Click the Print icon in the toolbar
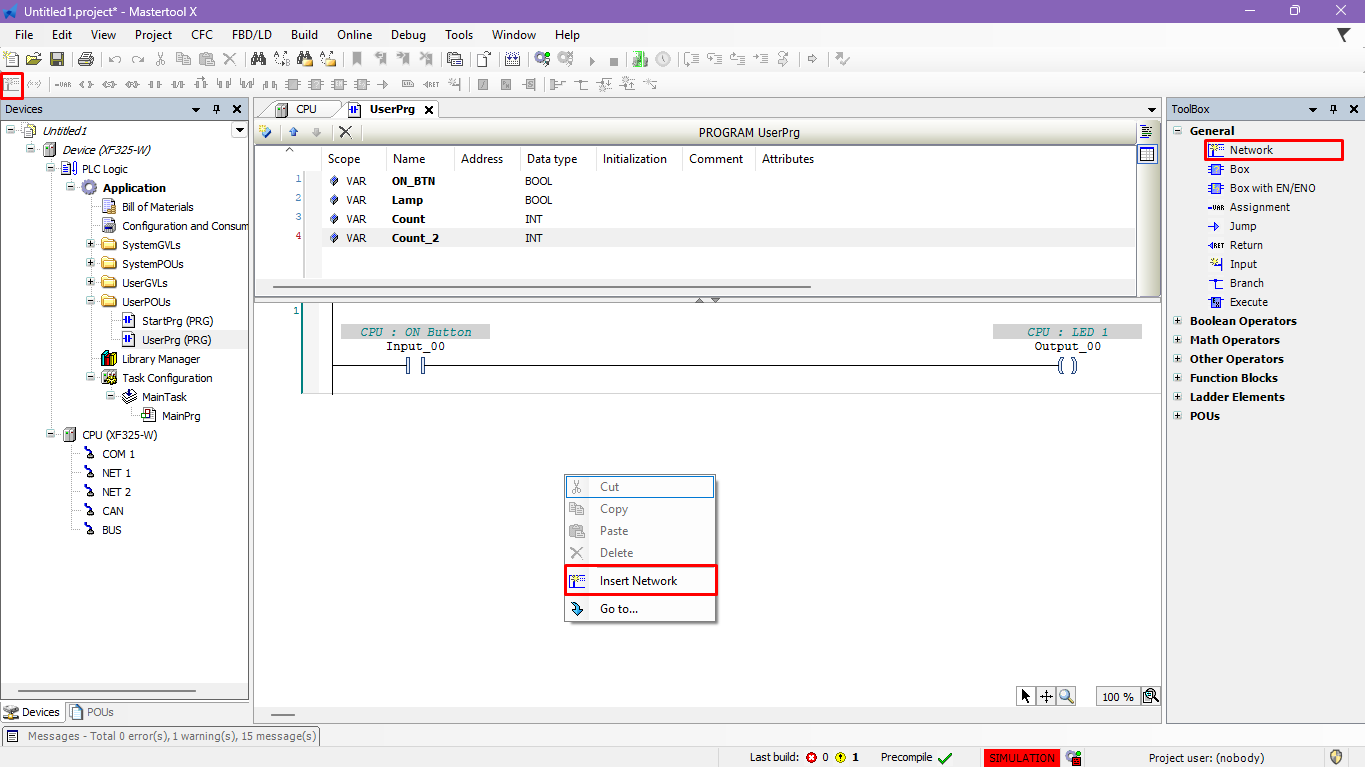The height and width of the screenshot is (767, 1365). coord(86,60)
